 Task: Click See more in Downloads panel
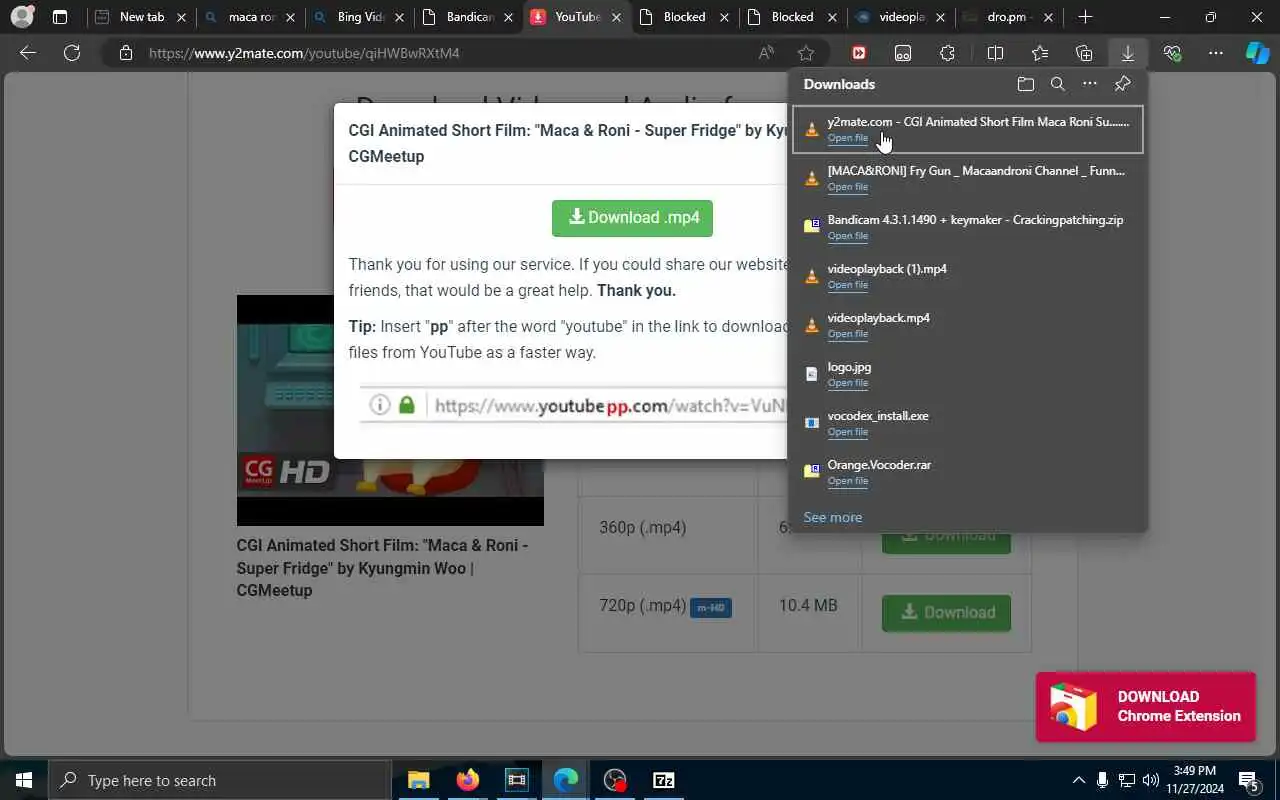click(x=833, y=517)
